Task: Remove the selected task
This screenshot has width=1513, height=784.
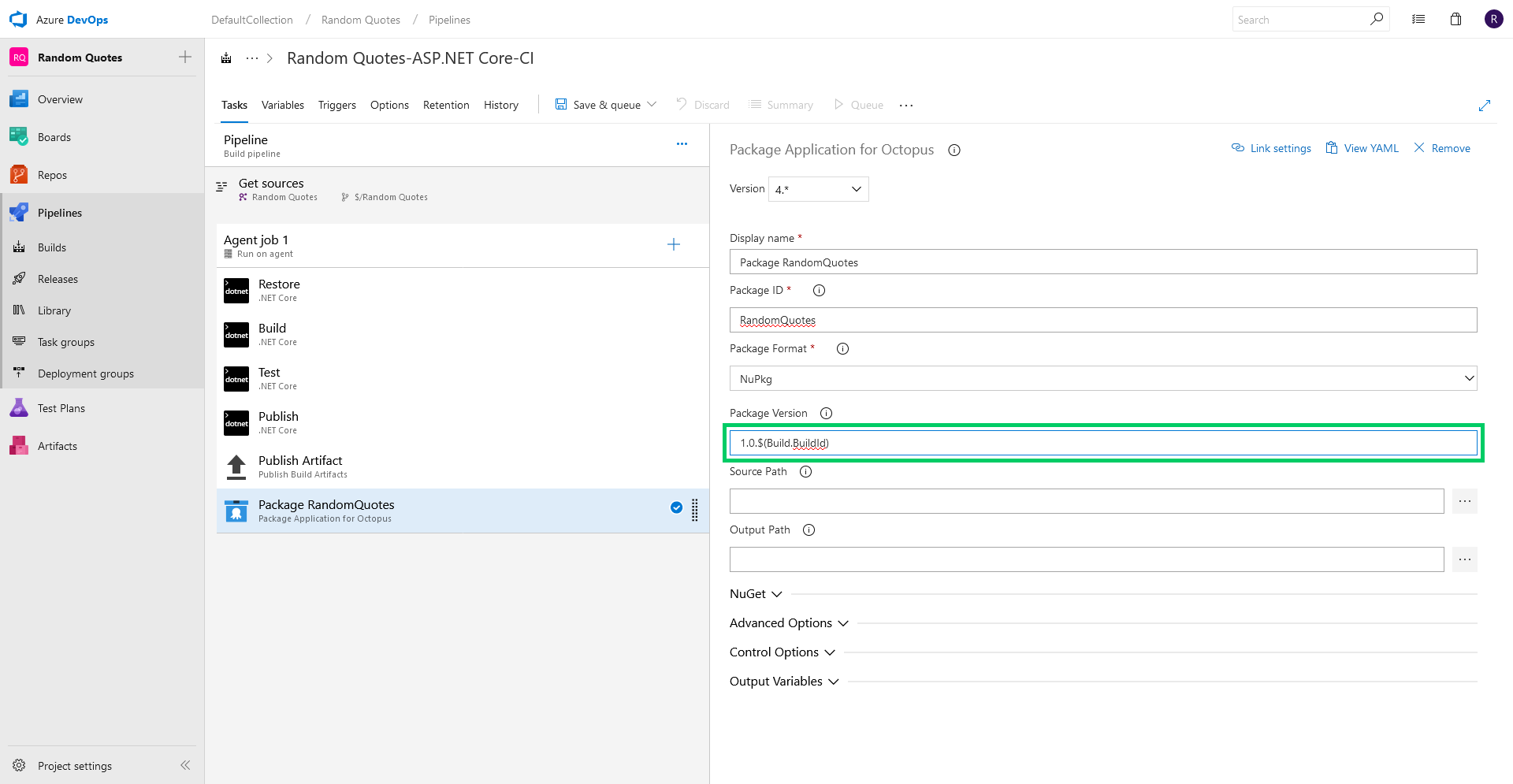Action: pos(1442,148)
